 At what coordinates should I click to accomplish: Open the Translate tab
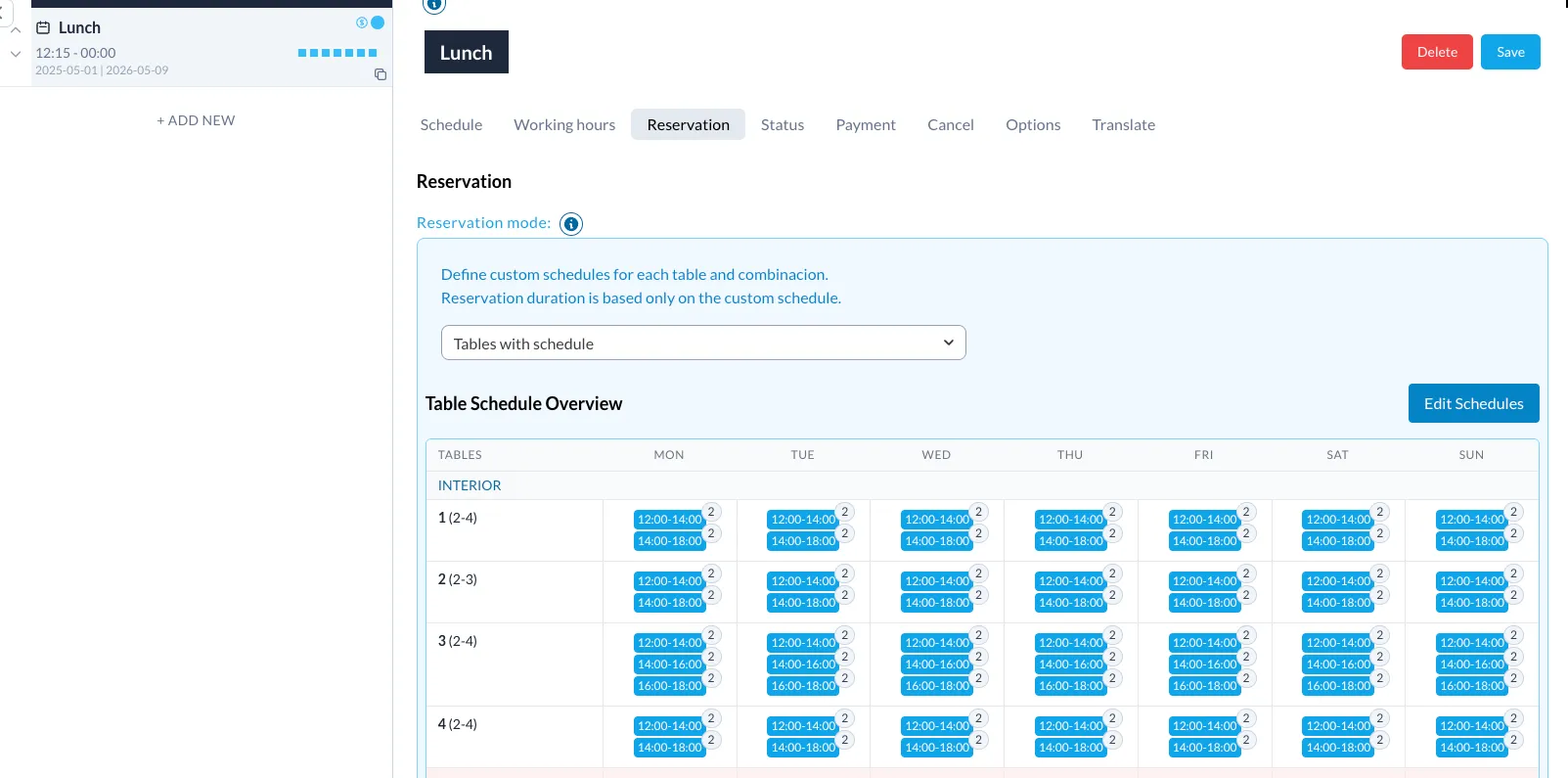pyautogui.click(x=1124, y=124)
